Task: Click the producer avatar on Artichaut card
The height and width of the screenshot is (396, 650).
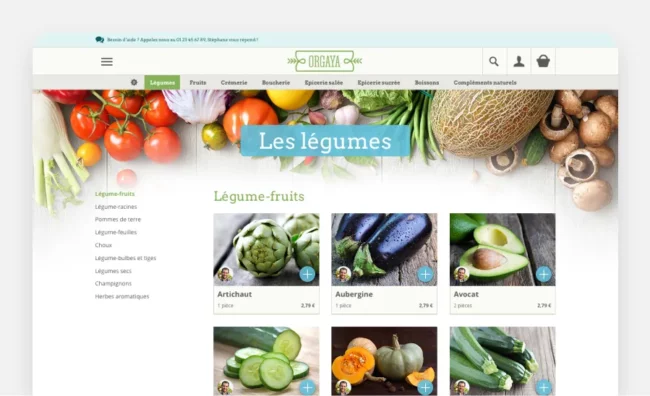Action: pos(225,274)
